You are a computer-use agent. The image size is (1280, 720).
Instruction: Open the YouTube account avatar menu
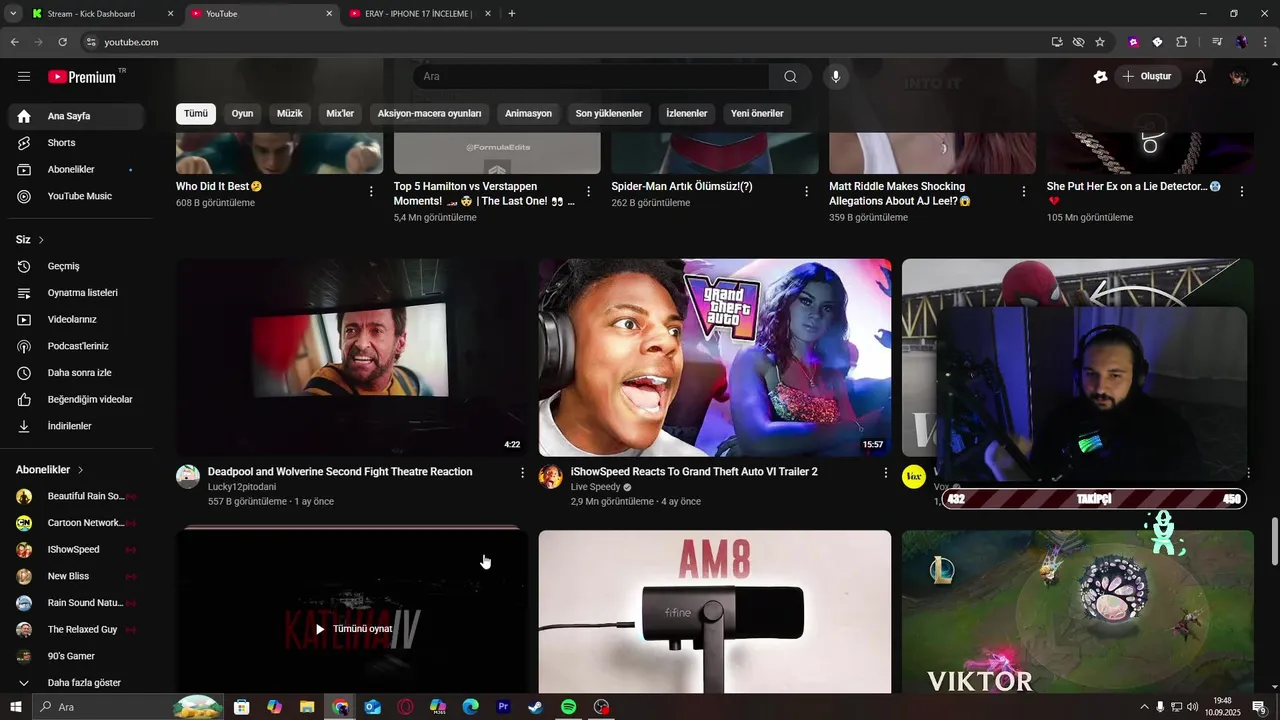1239,77
